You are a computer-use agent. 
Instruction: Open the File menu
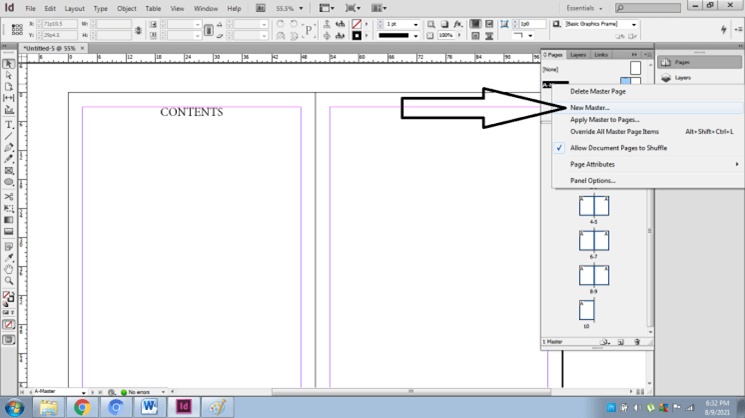(30, 9)
